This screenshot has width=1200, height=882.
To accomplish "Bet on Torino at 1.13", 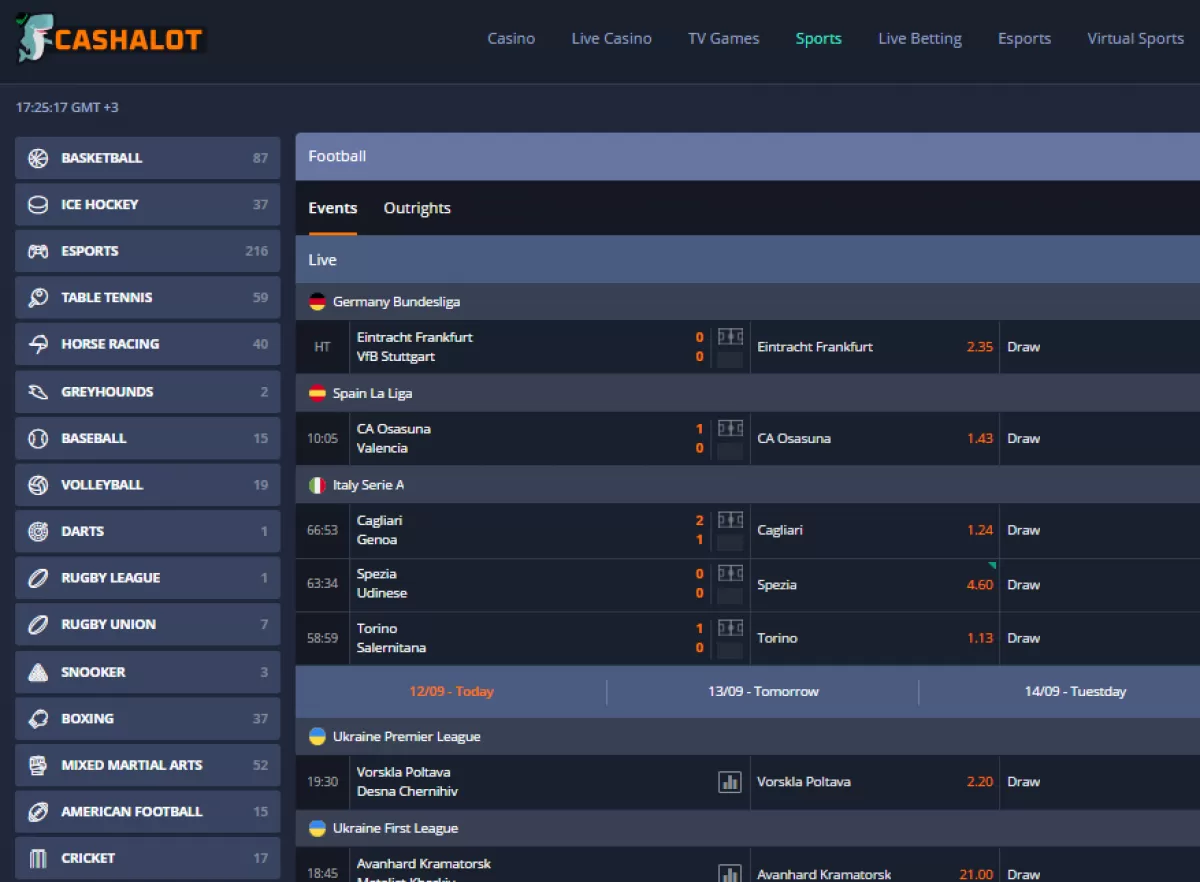I will (875, 638).
